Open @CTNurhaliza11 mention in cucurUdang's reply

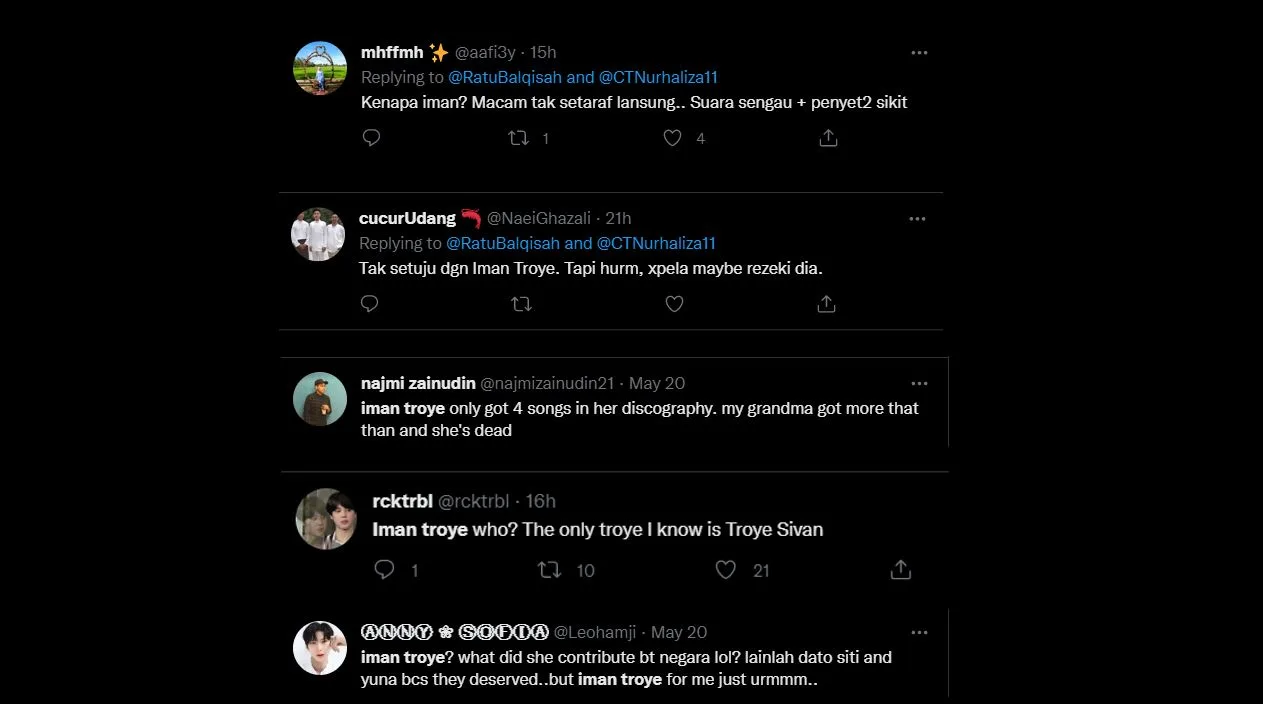pyautogui.click(x=656, y=243)
